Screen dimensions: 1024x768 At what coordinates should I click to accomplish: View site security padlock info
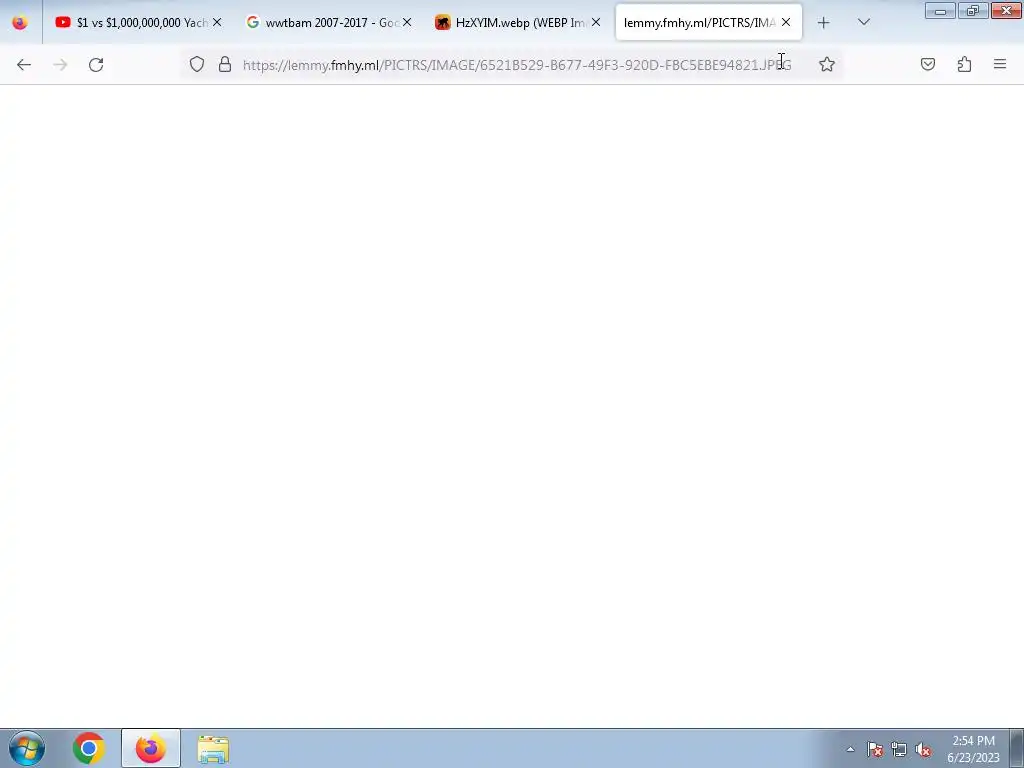coord(225,64)
